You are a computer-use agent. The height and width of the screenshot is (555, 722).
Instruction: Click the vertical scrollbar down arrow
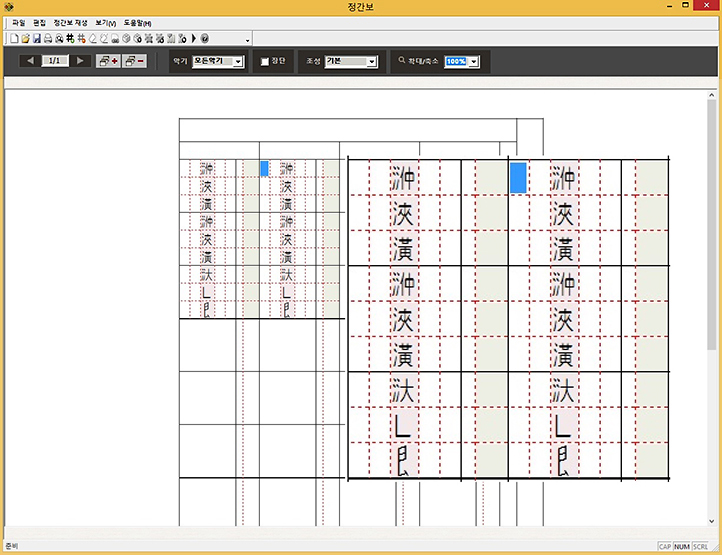pyautogui.click(x=711, y=521)
